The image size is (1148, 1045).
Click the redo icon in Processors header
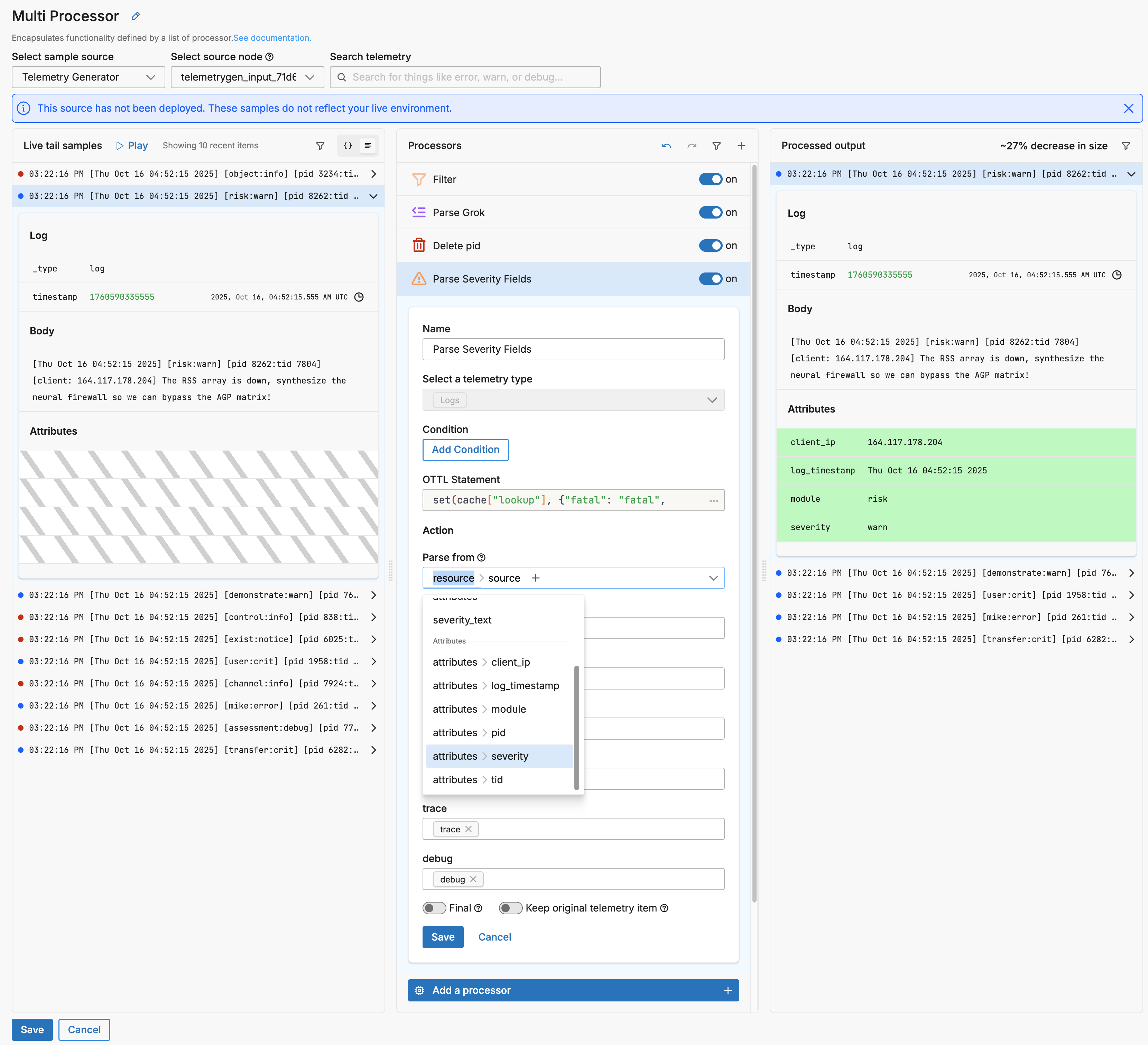click(x=691, y=146)
